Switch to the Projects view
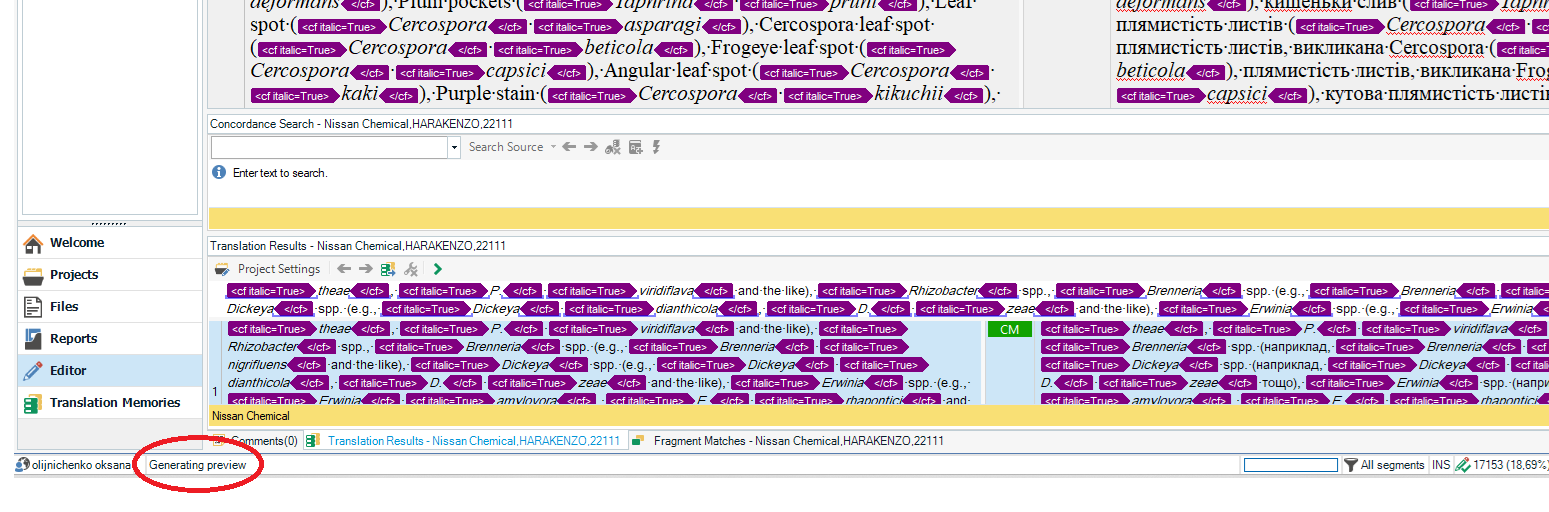The width and height of the screenshot is (1549, 512). click(74, 275)
